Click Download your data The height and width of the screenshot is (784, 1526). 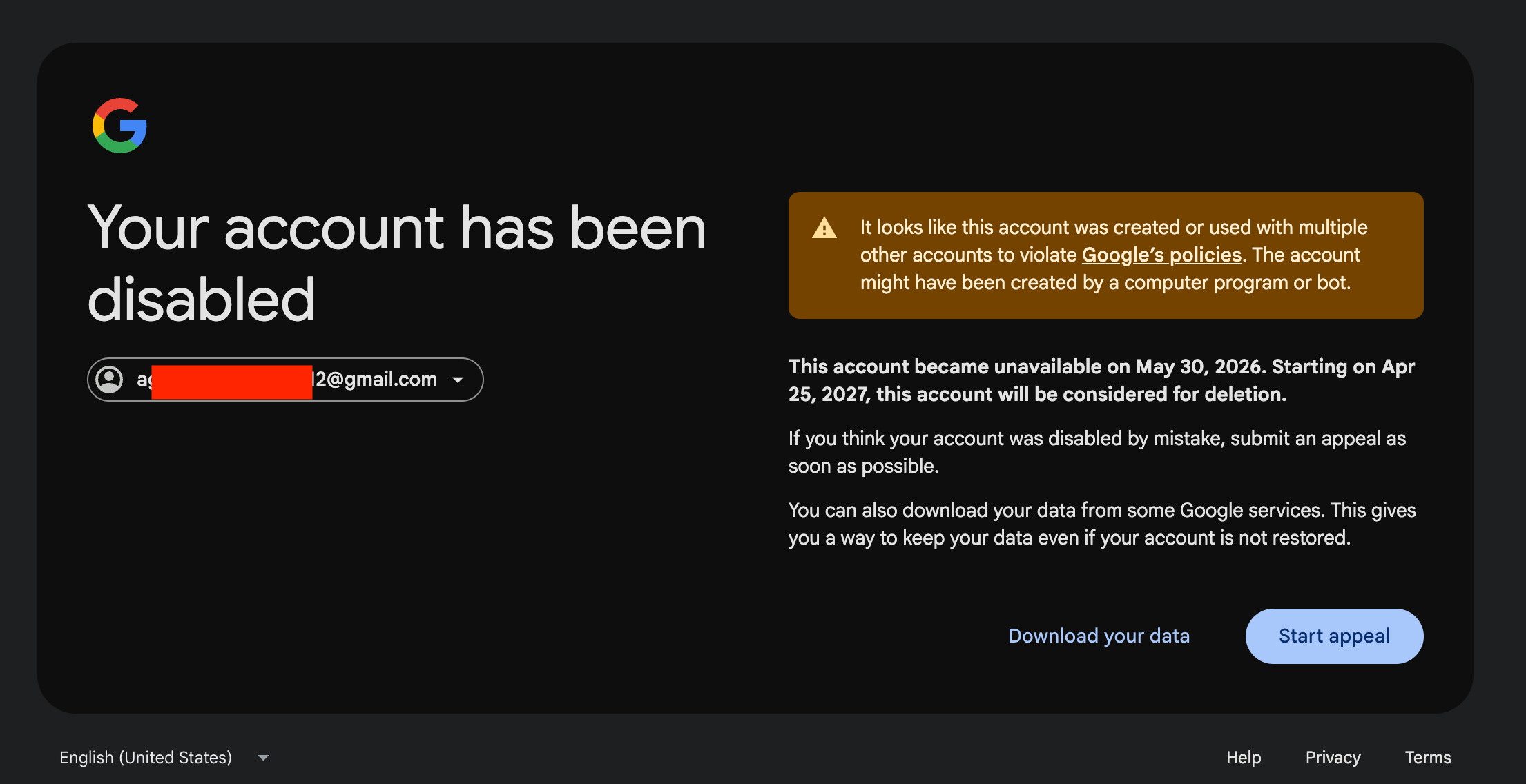[1099, 636]
